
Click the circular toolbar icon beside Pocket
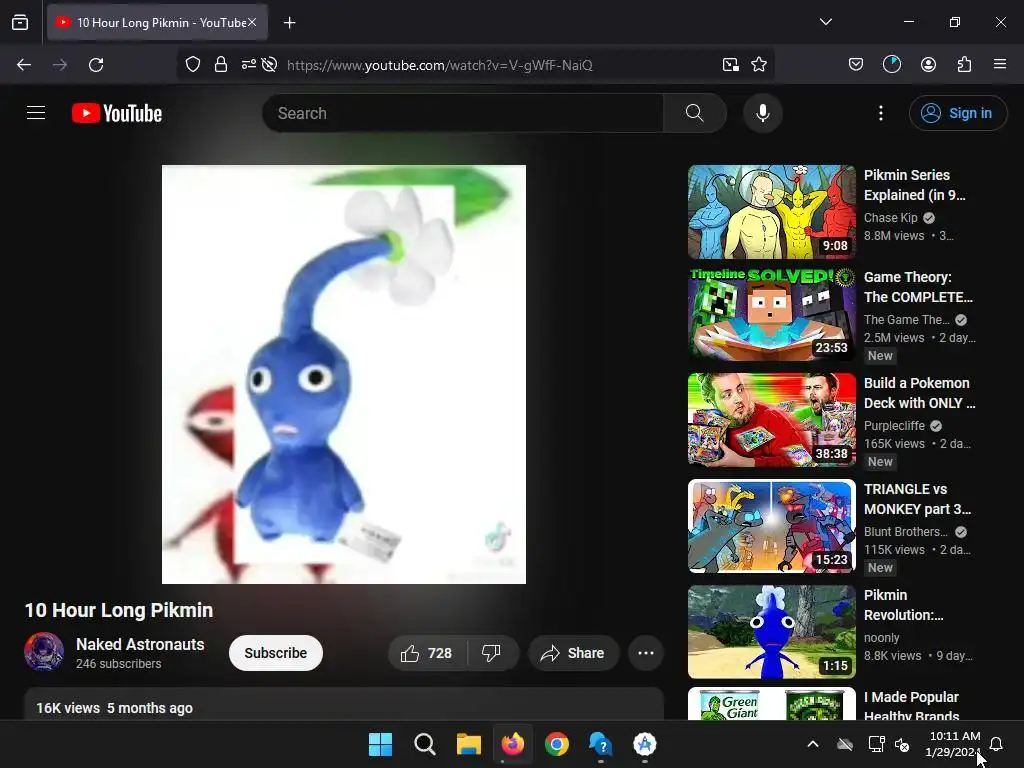tap(891, 65)
